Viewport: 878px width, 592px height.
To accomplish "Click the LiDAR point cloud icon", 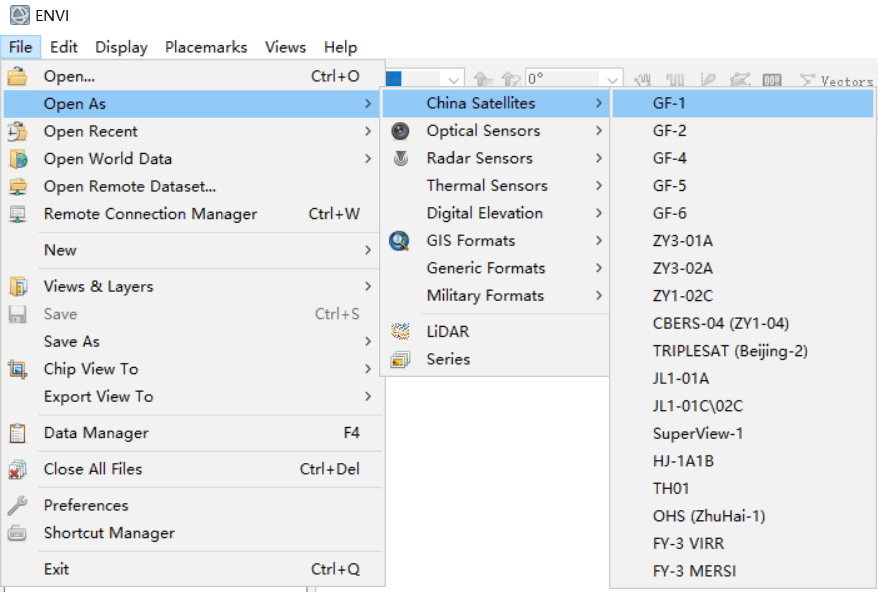I will (x=400, y=332).
